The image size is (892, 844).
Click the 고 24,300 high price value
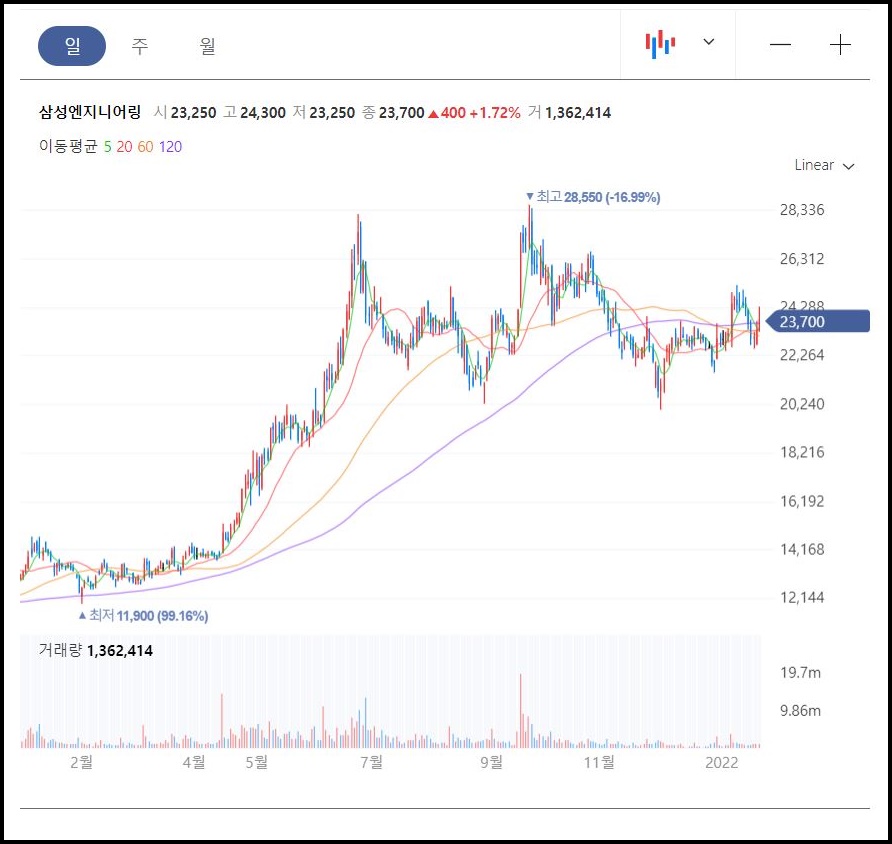click(x=254, y=113)
